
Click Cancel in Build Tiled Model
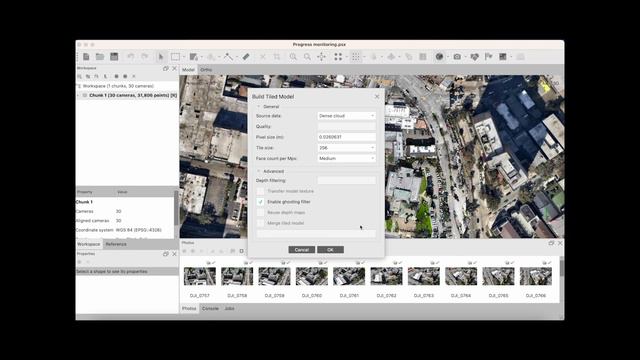pos(302,250)
